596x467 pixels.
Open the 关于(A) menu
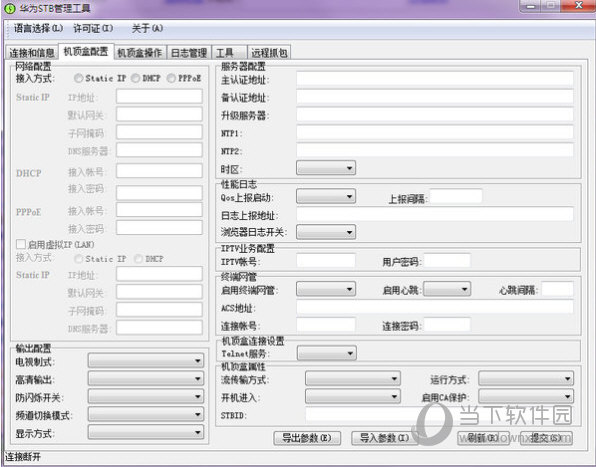pos(147,28)
